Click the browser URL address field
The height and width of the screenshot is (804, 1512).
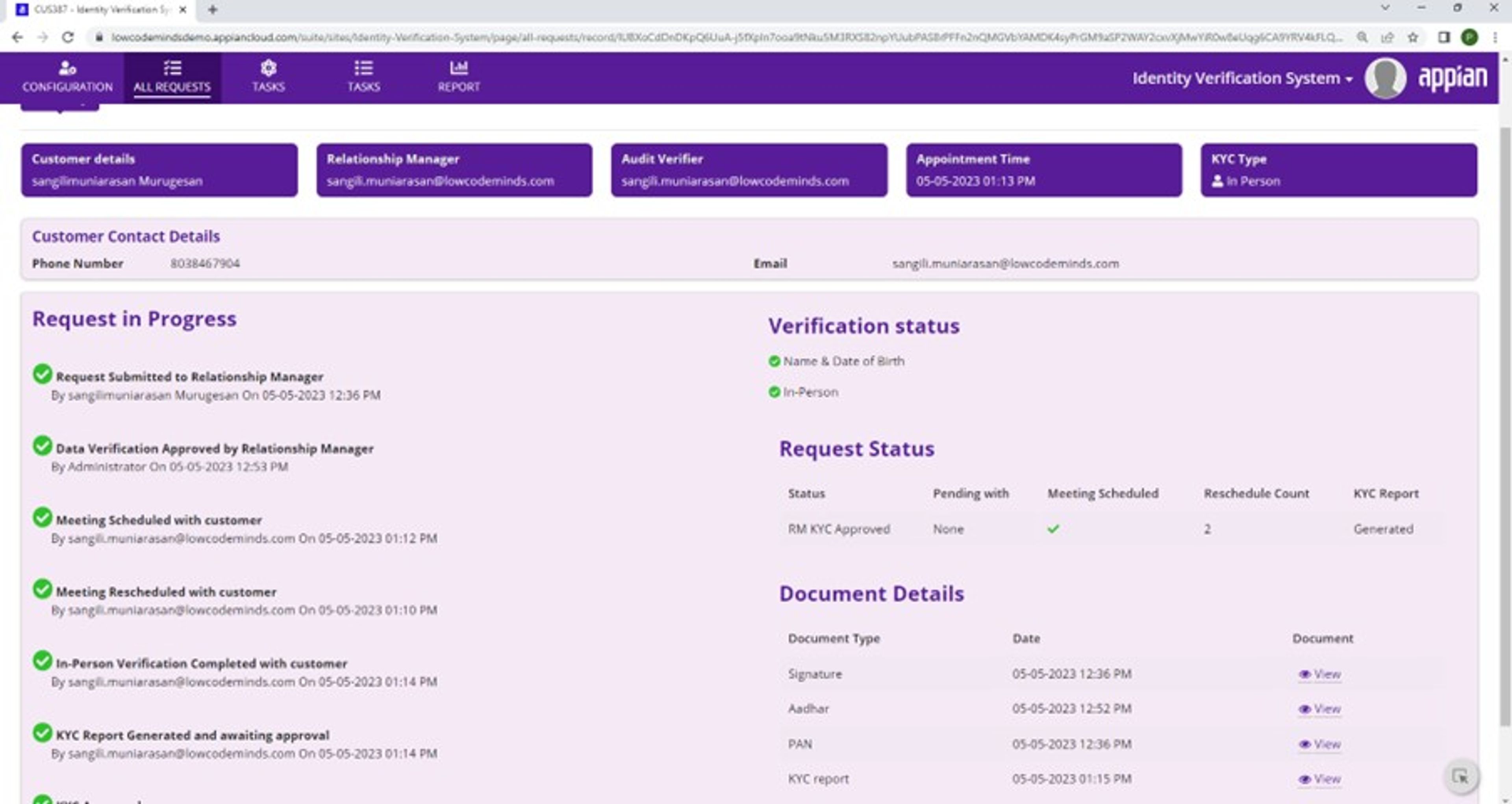(726, 37)
